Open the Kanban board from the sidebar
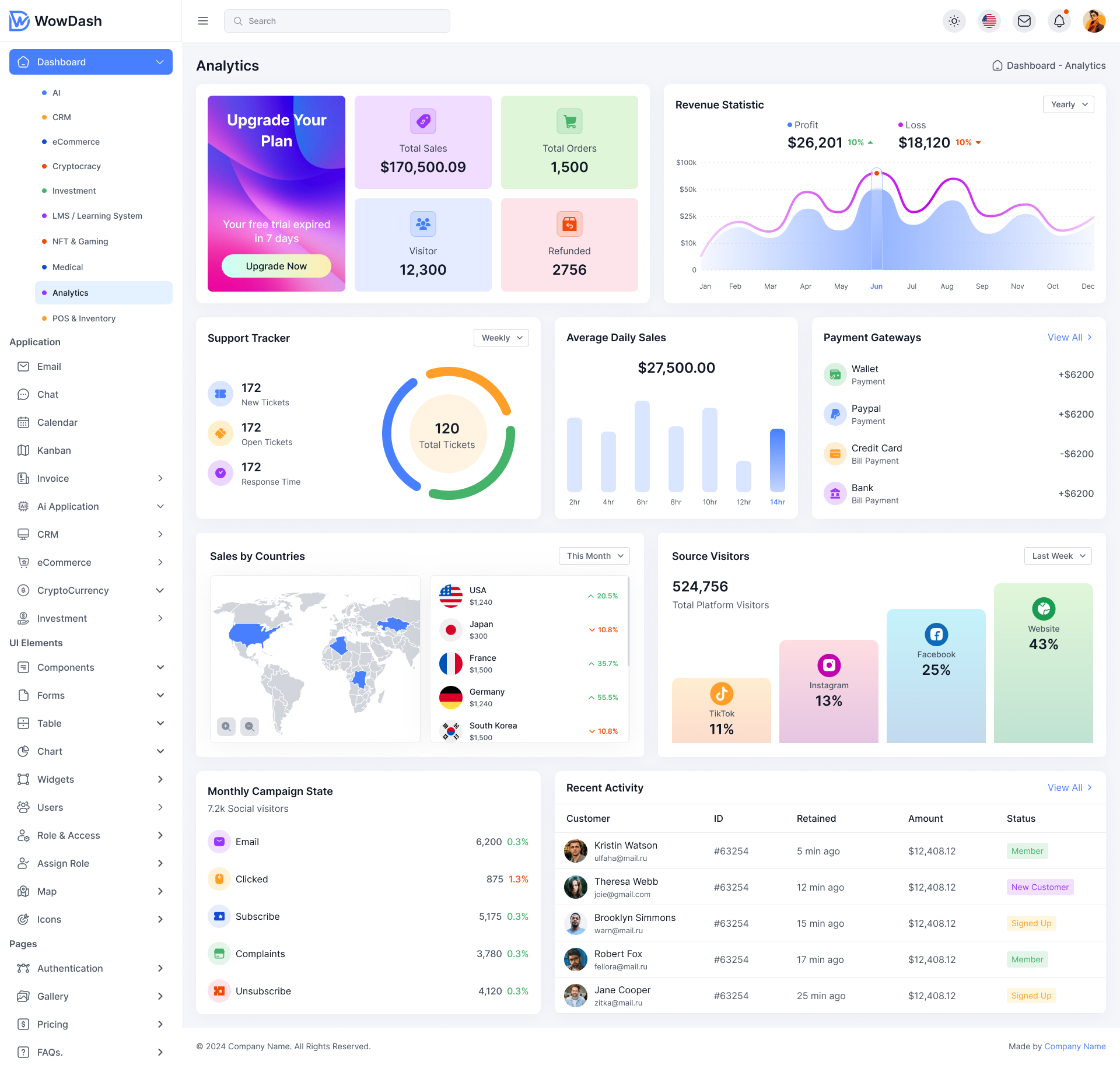1120x1065 pixels. (x=54, y=450)
